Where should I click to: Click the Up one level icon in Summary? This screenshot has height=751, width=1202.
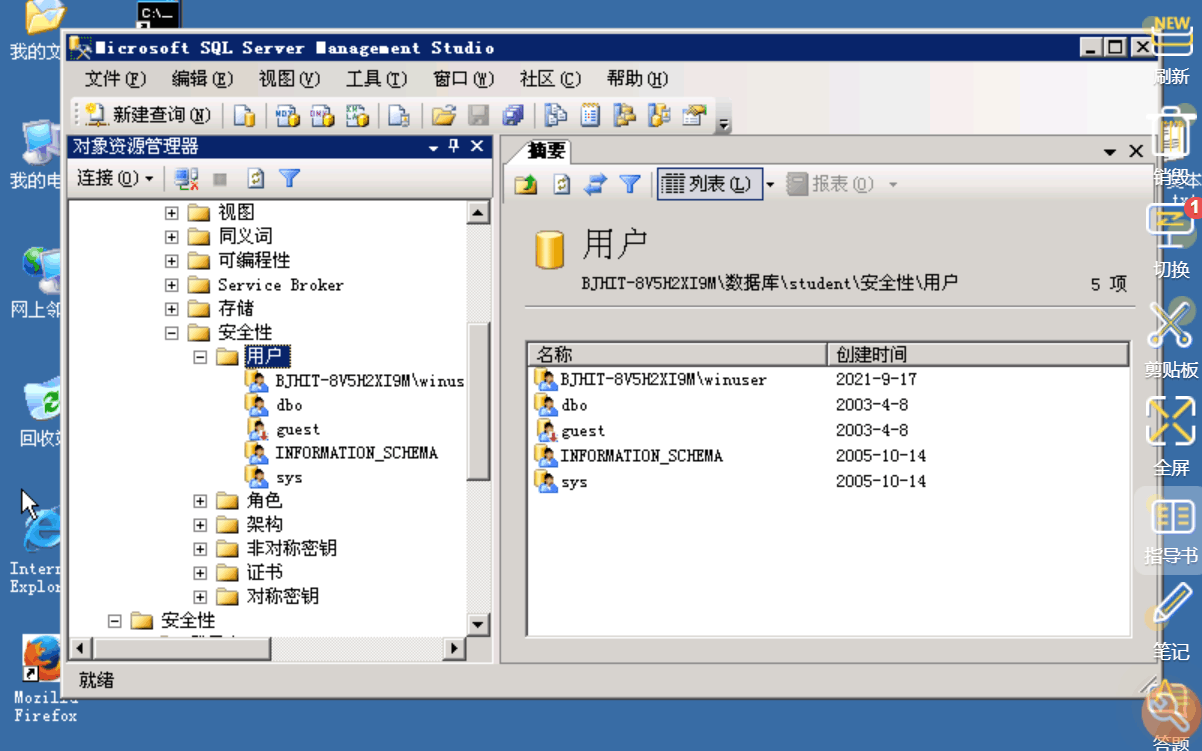(x=526, y=184)
